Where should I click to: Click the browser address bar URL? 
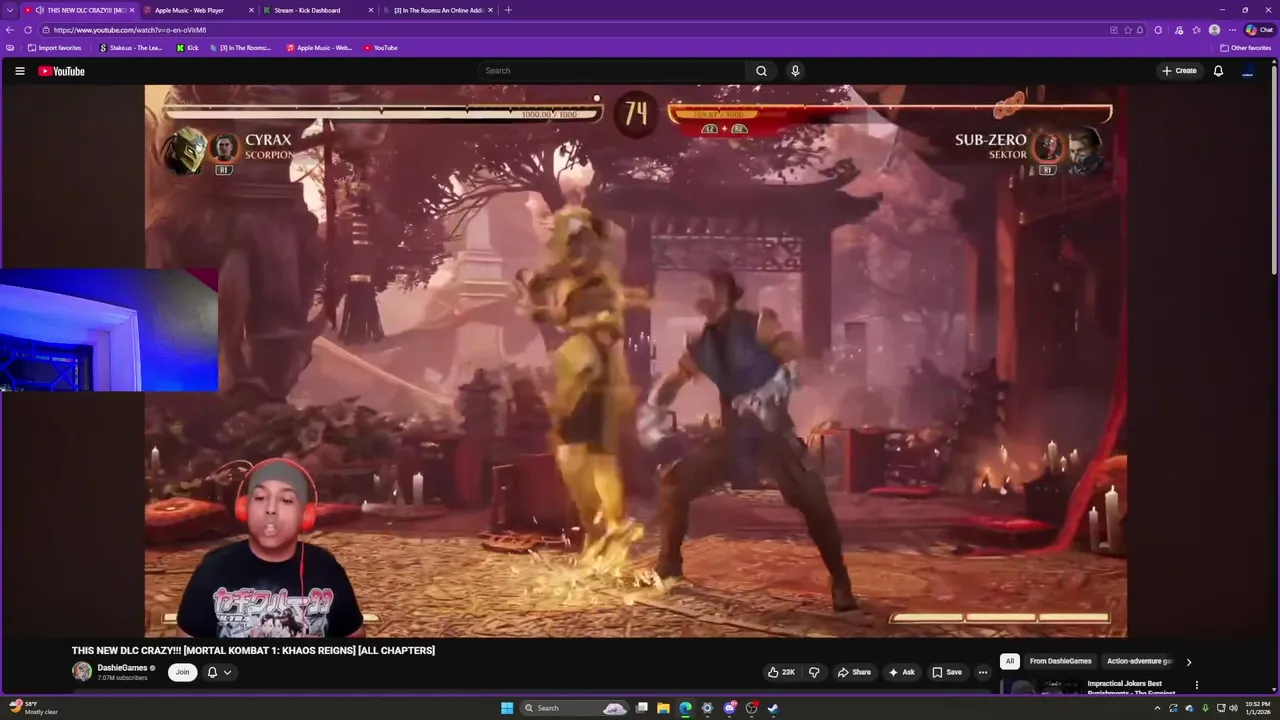pyautogui.click(x=130, y=30)
